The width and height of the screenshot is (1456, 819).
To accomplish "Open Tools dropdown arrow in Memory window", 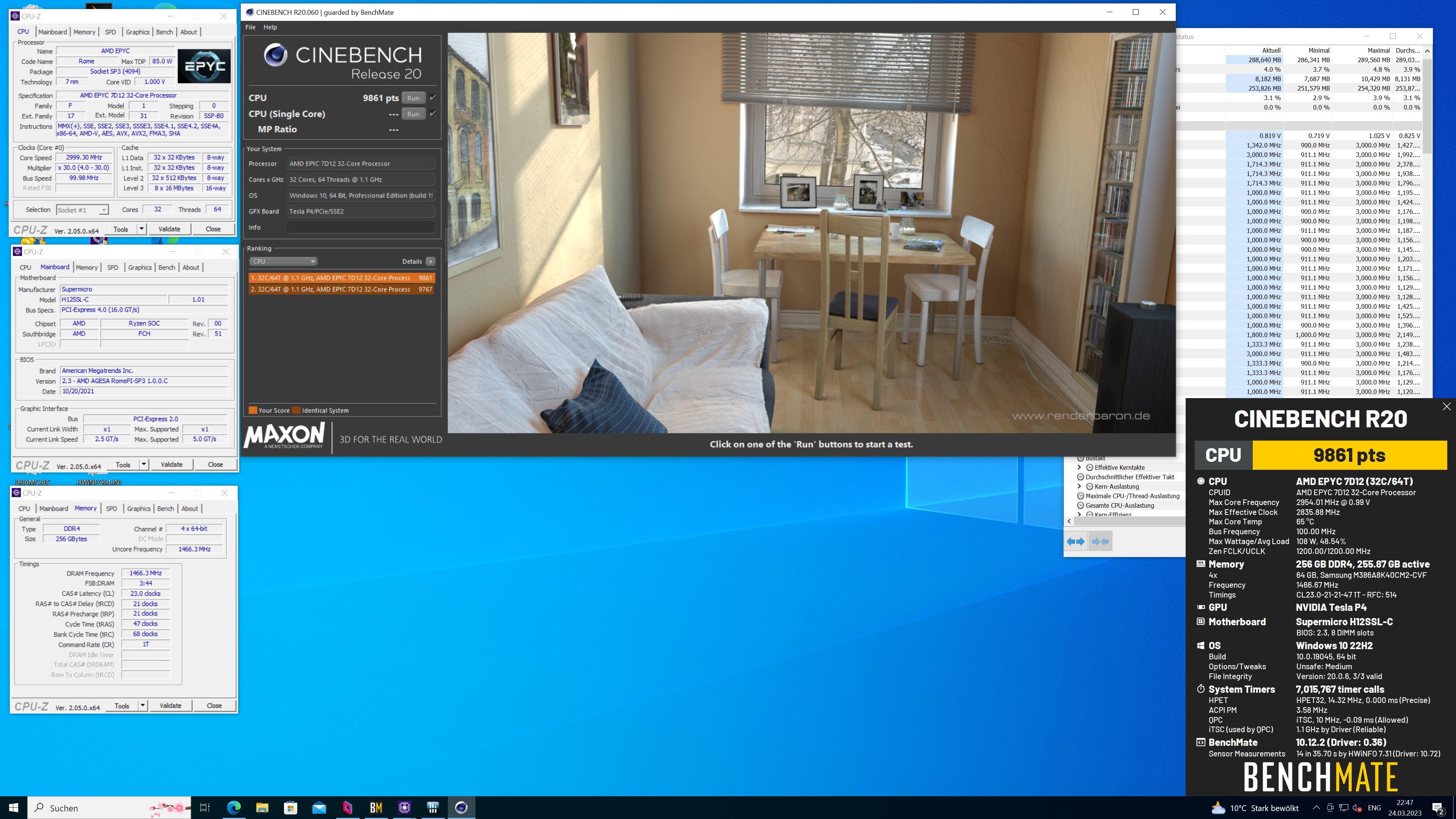I will pos(143,705).
